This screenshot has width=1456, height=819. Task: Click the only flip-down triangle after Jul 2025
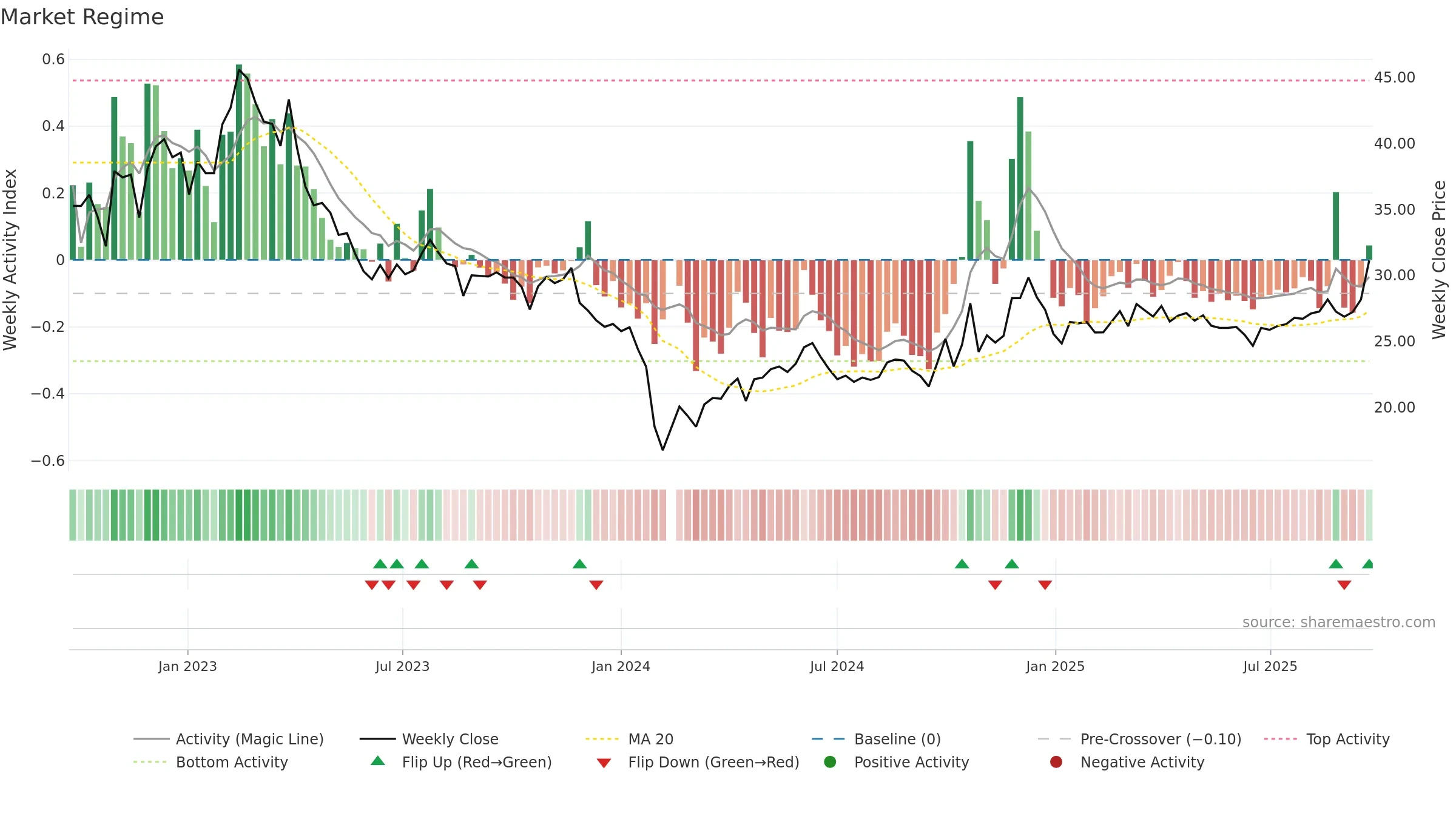coord(1344,585)
